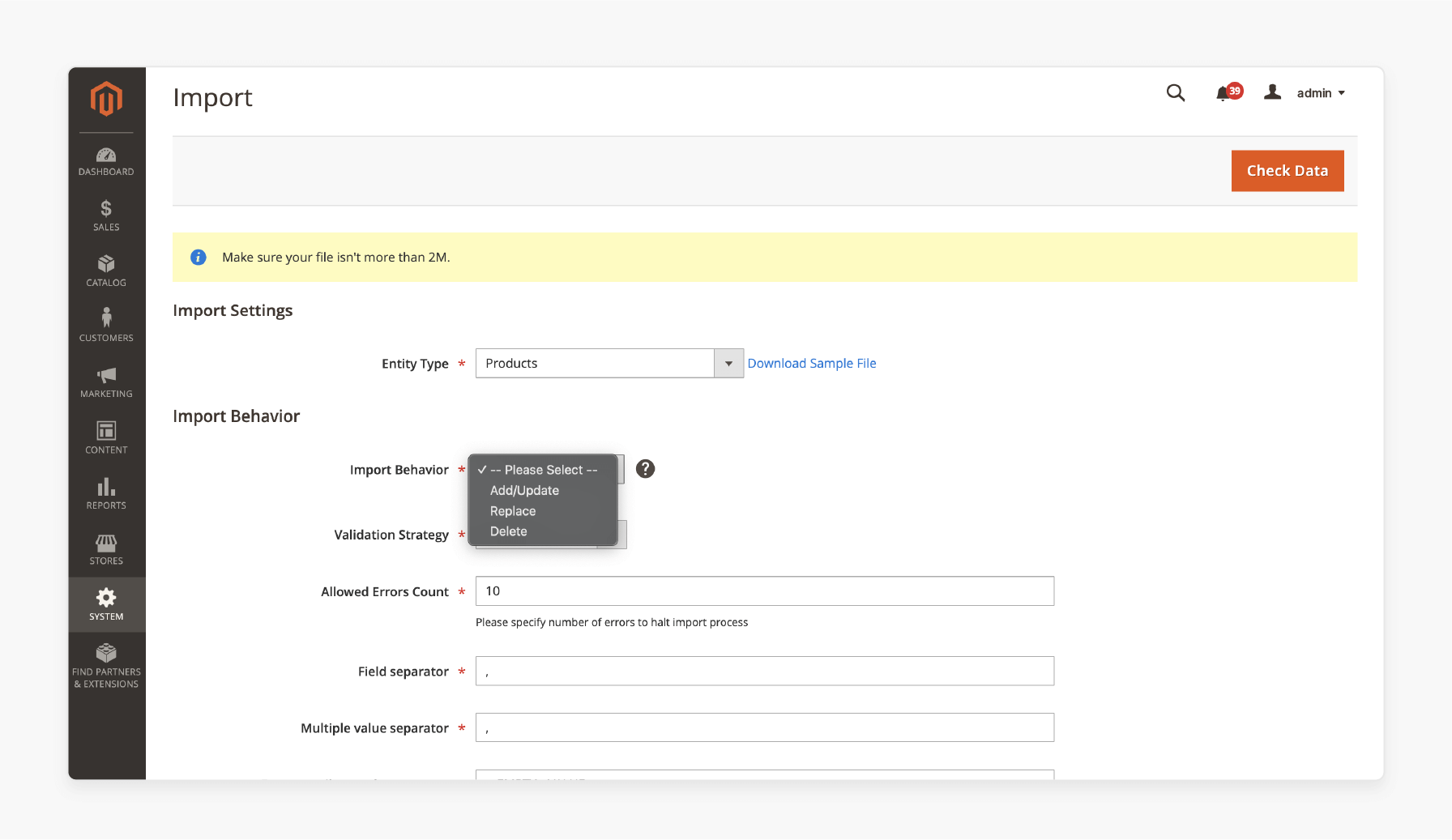
Task: Click the Multiple value separator input
Action: point(765,727)
